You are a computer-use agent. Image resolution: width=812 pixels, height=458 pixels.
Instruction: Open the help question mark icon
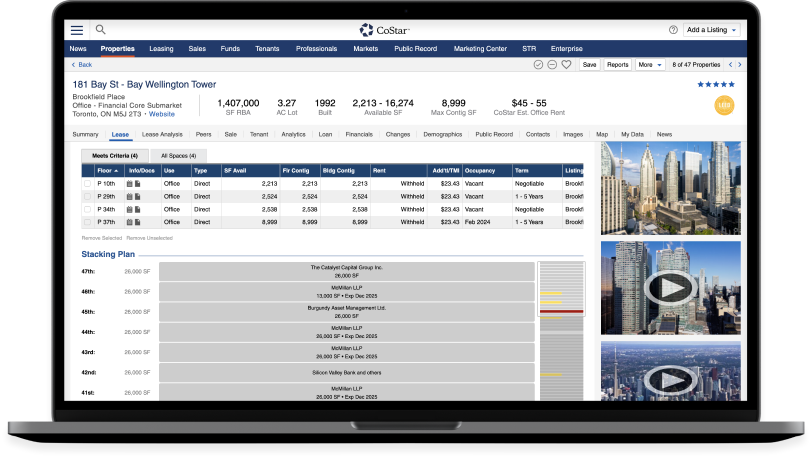click(x=673, y=30)
